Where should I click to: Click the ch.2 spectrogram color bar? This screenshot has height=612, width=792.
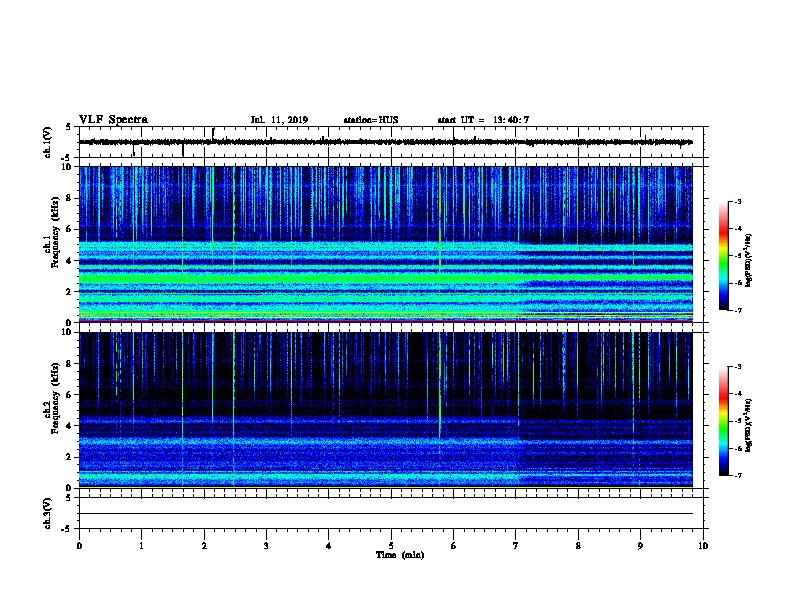(723, 421)
